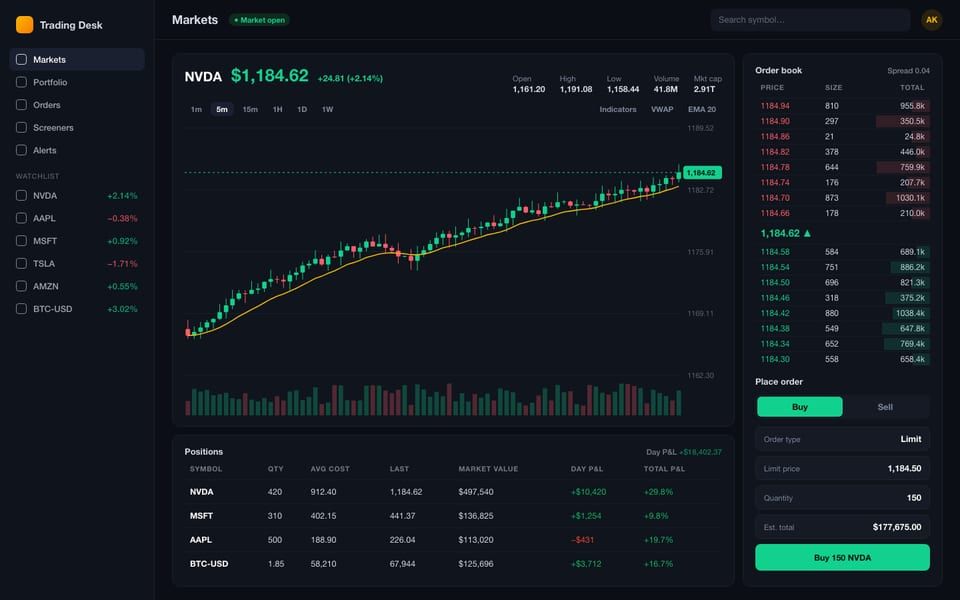This screenshot has height=600, width=960.
Task: Click the NVDA $497,540 market value
Action: [x=476, y=492]
